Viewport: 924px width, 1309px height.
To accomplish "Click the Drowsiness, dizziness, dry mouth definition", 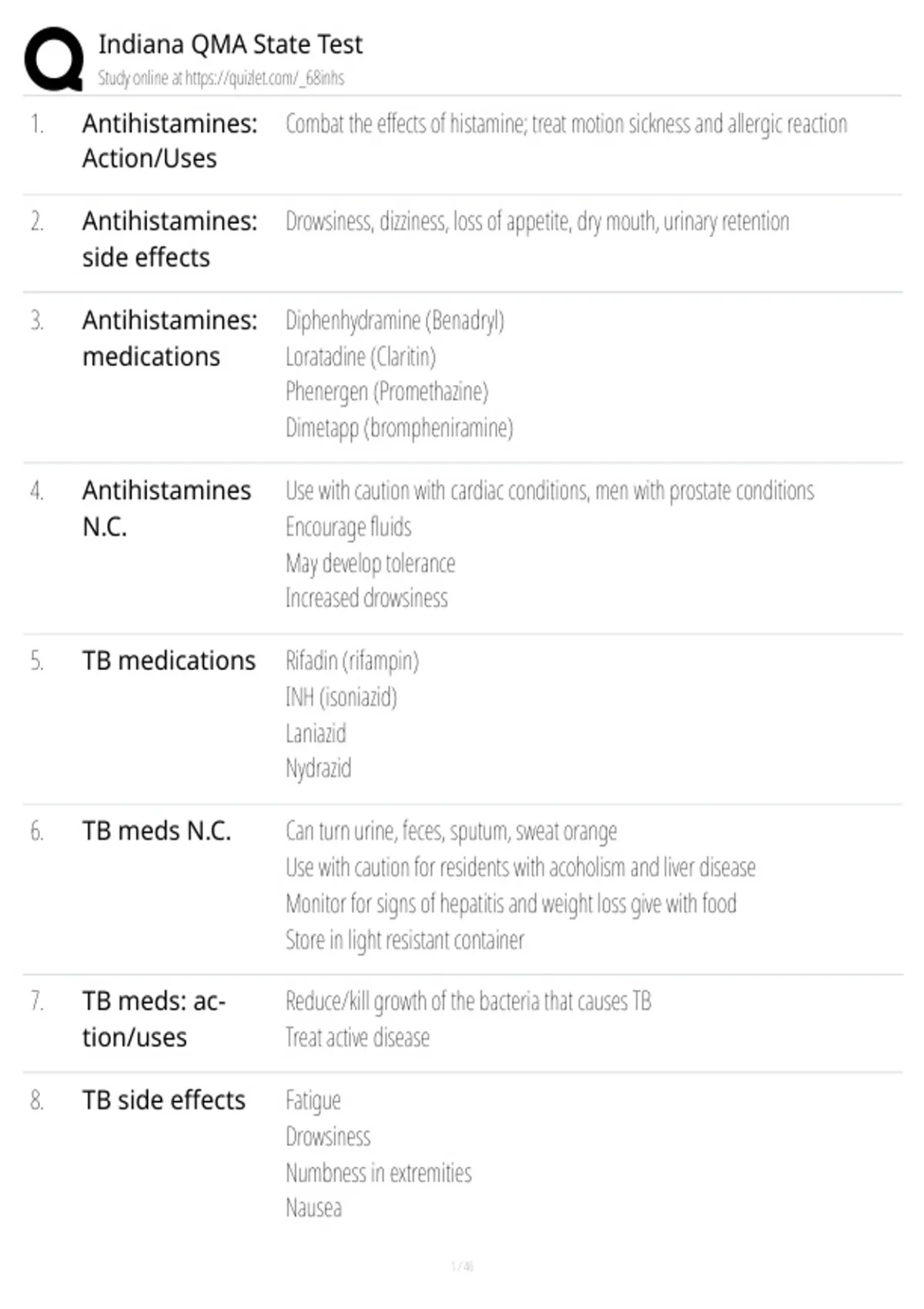I will pyautogui.click(x=537, y=222).
